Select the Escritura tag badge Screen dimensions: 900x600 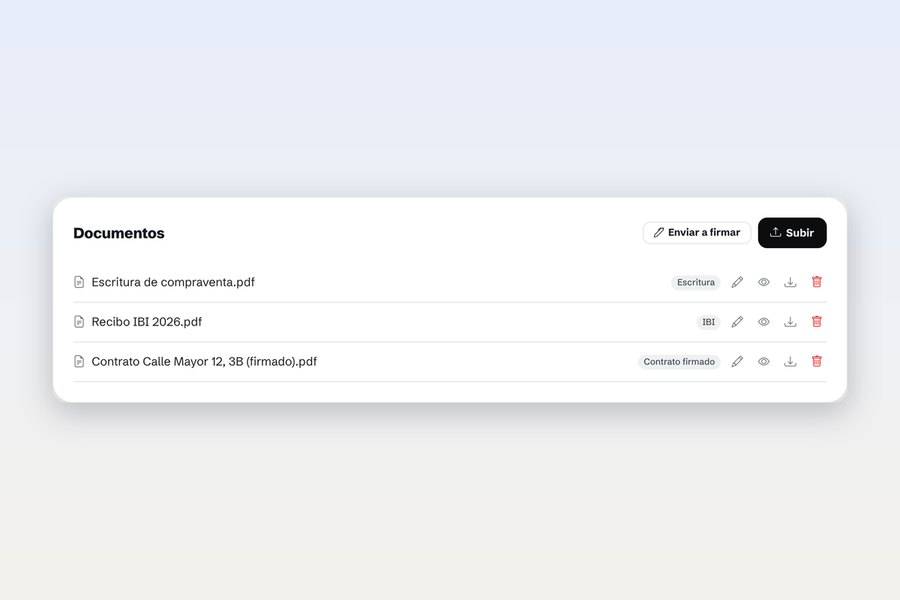pos(696,282)
